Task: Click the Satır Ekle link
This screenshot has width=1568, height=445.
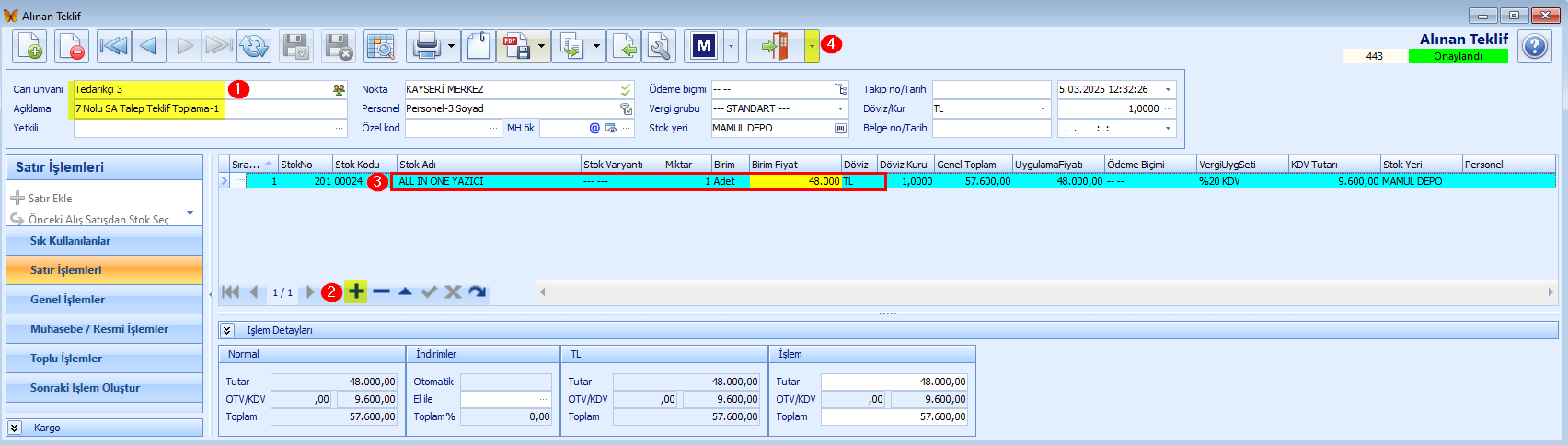Action: (x=50, y=199)
